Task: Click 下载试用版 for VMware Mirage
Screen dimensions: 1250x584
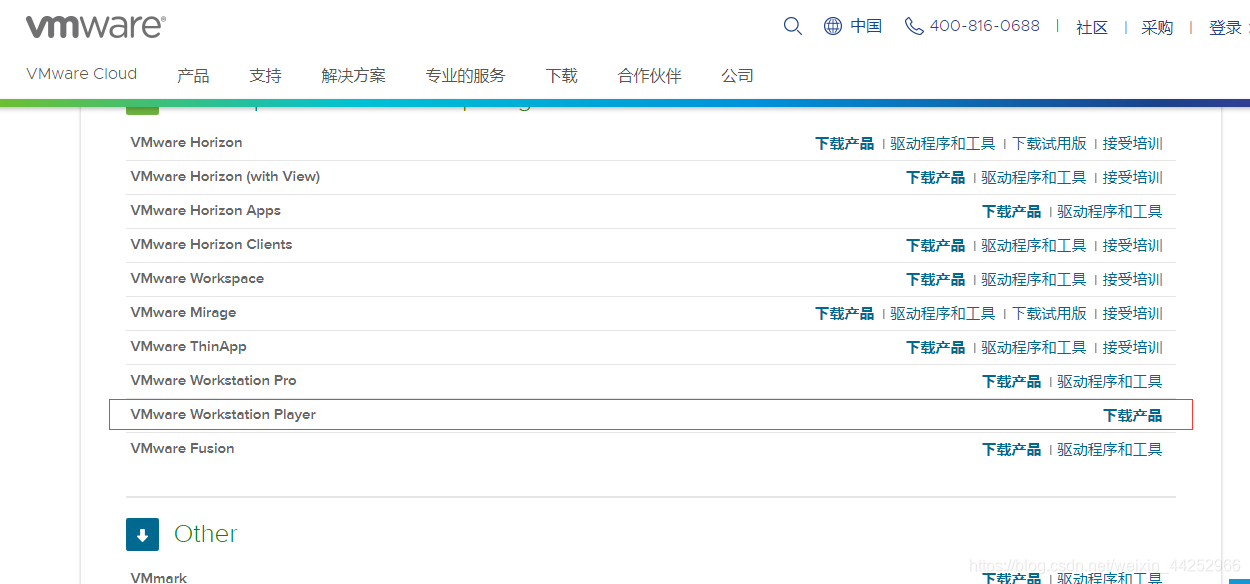Action: coord(1049,313)
